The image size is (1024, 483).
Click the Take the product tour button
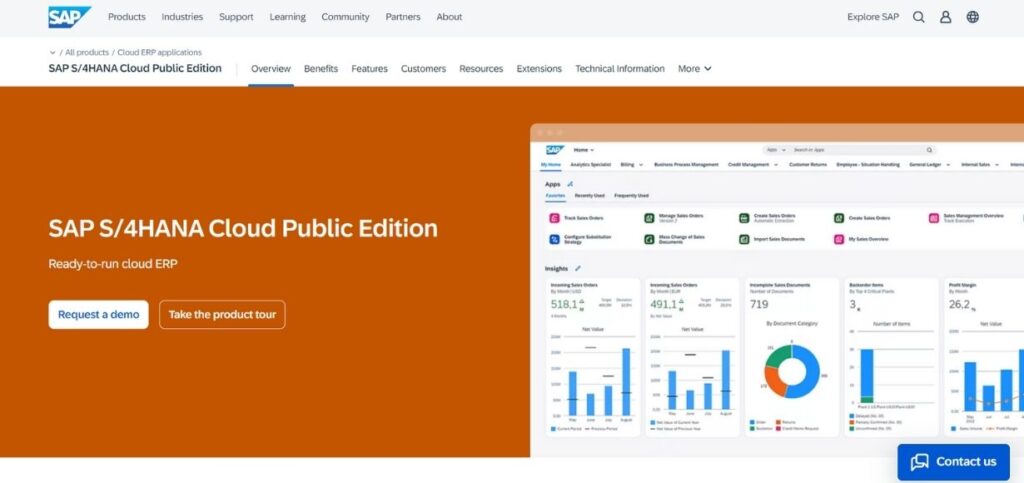click(x=222, y=315)
